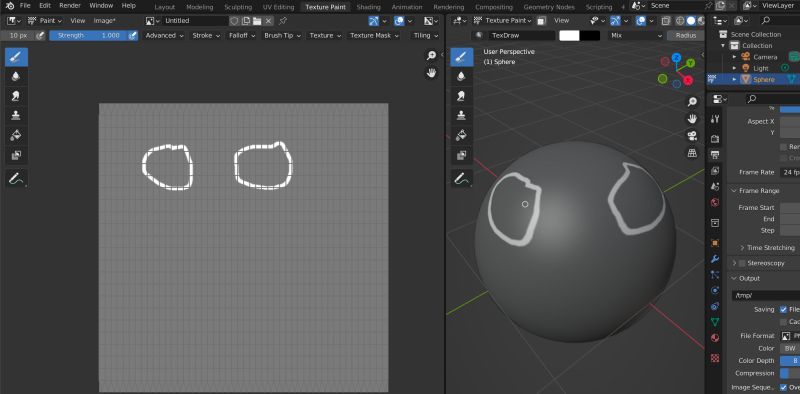Switch to the Sculpting workspace tab
This screenshot has height=394, width=800.
click(x=238, y=7)
